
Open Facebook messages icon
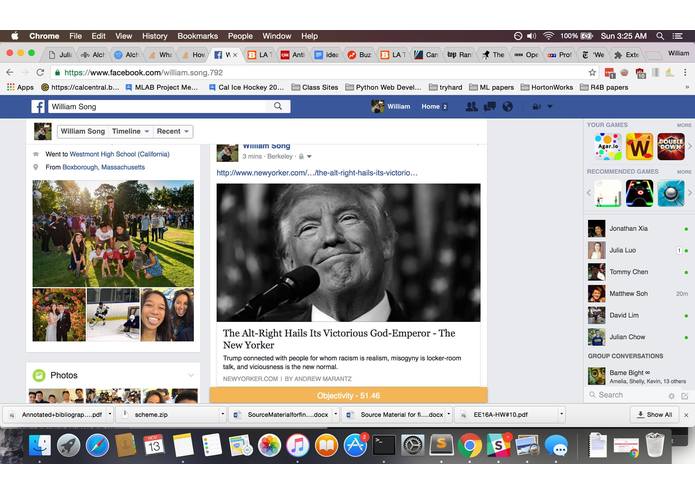click(x=490, y=106)
